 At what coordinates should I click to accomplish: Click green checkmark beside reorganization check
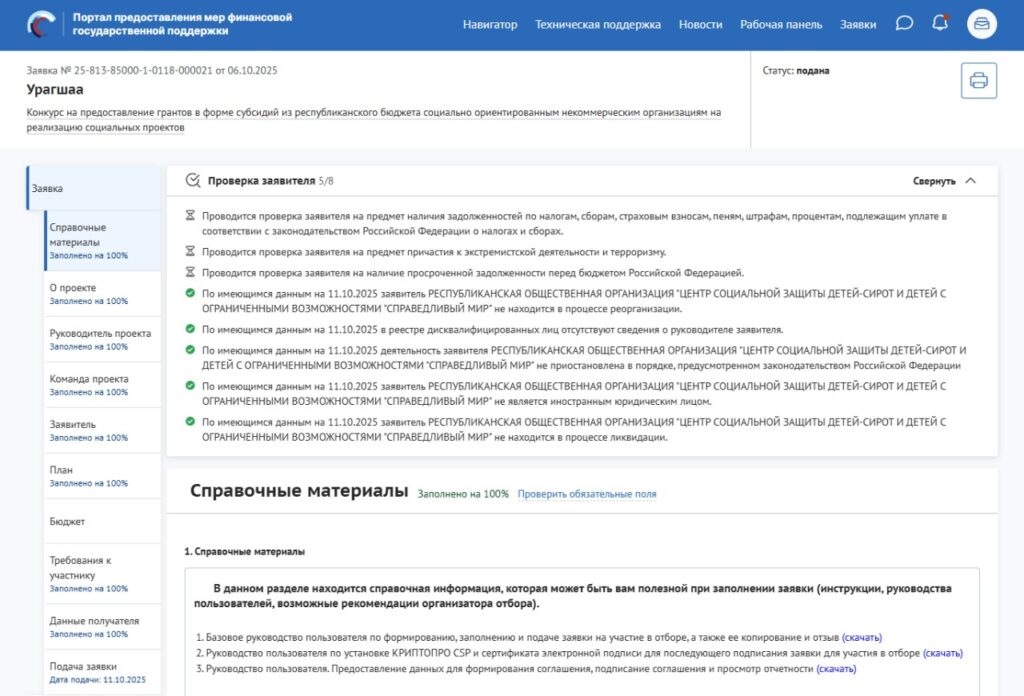(x=190, y=293)
